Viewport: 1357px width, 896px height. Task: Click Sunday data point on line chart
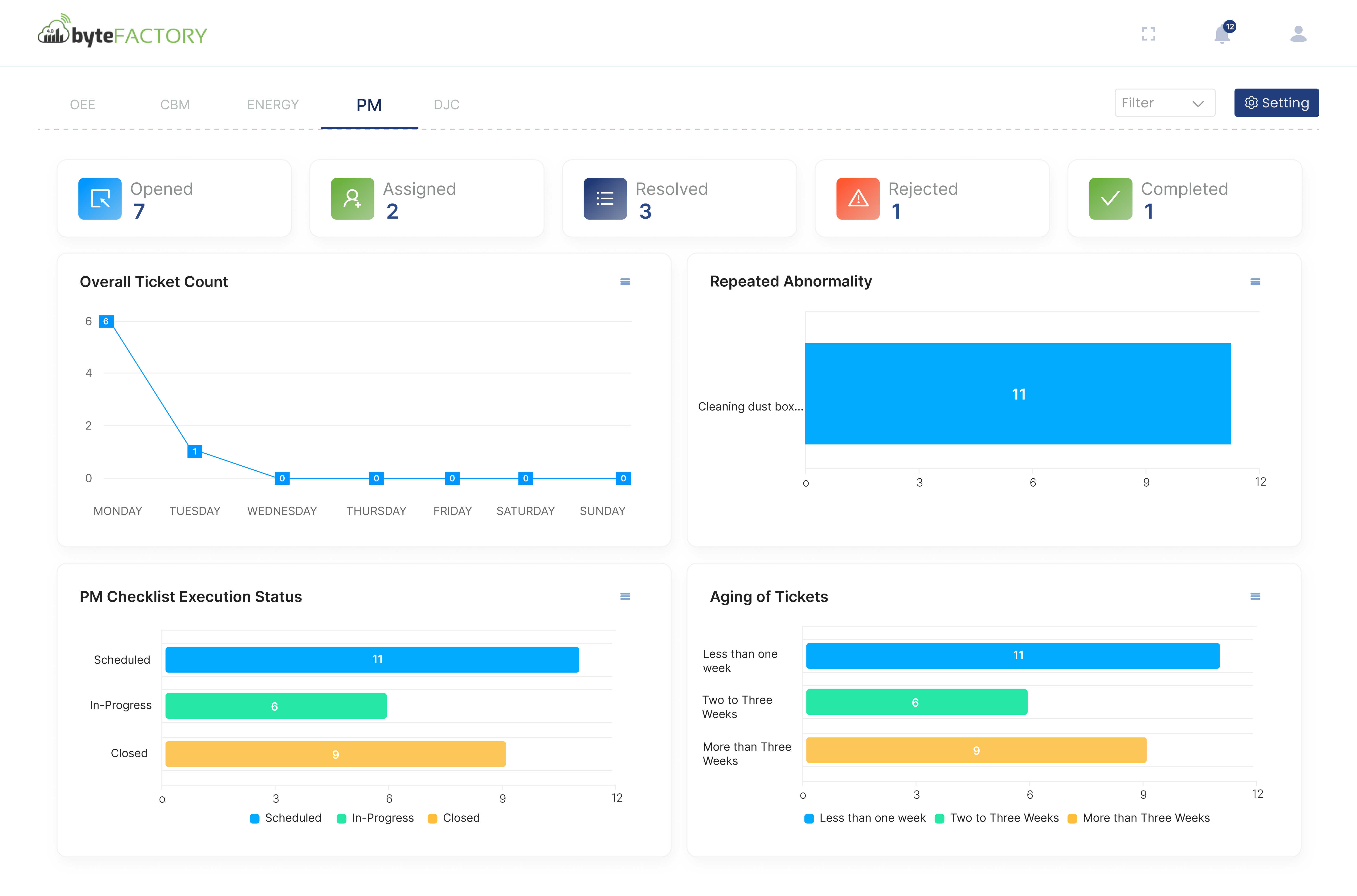tap(623, 478)
